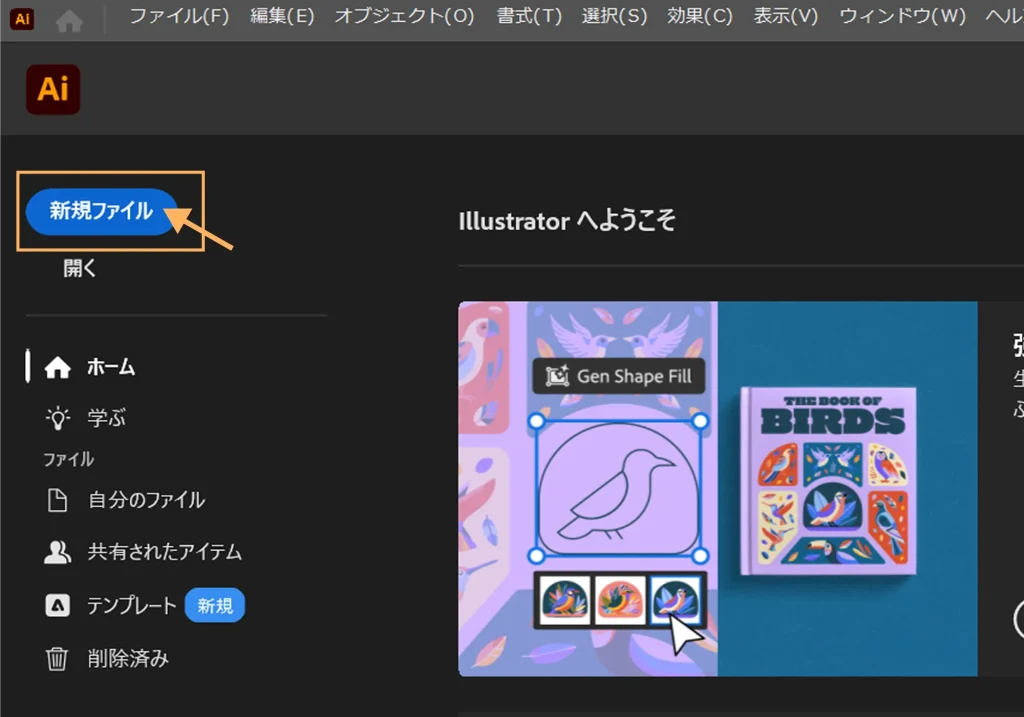
Task: Click the lightbulb icon beside 学ぶ
Action: (x=58, y=417)
